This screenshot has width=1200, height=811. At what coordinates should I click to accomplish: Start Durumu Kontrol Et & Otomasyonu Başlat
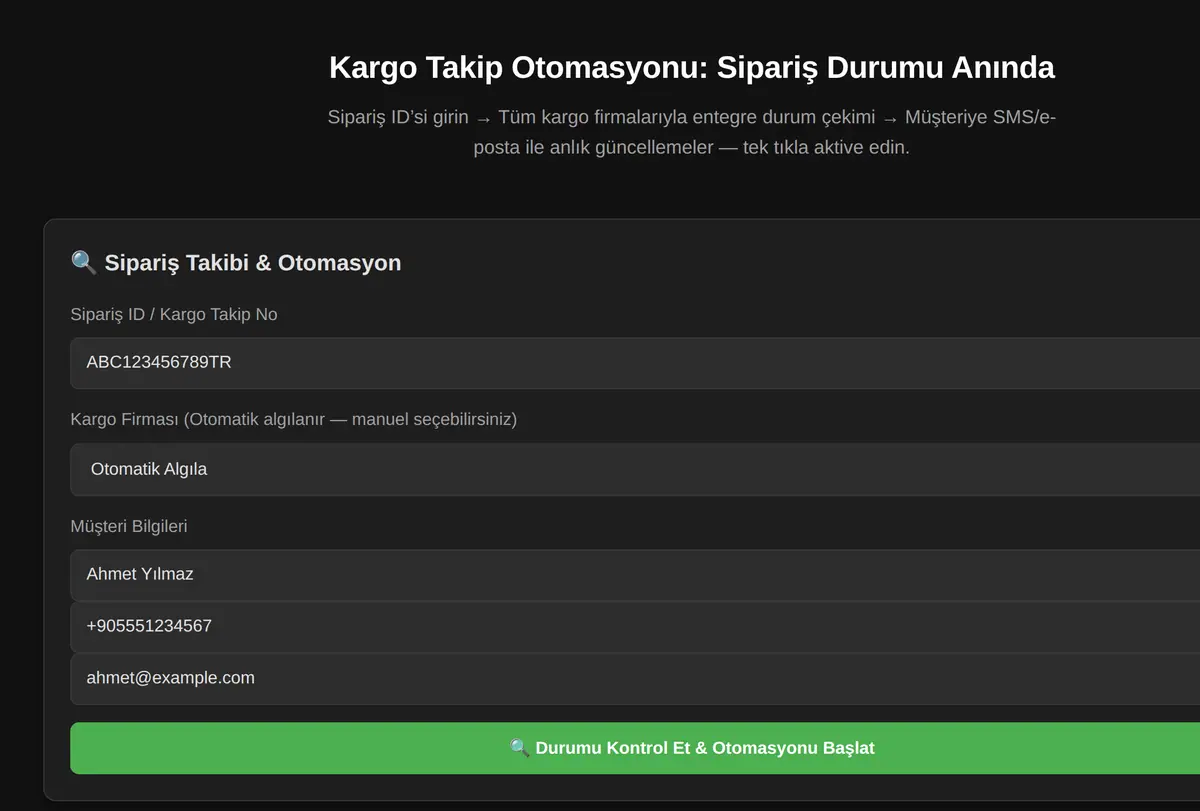(x=635, y=748)
